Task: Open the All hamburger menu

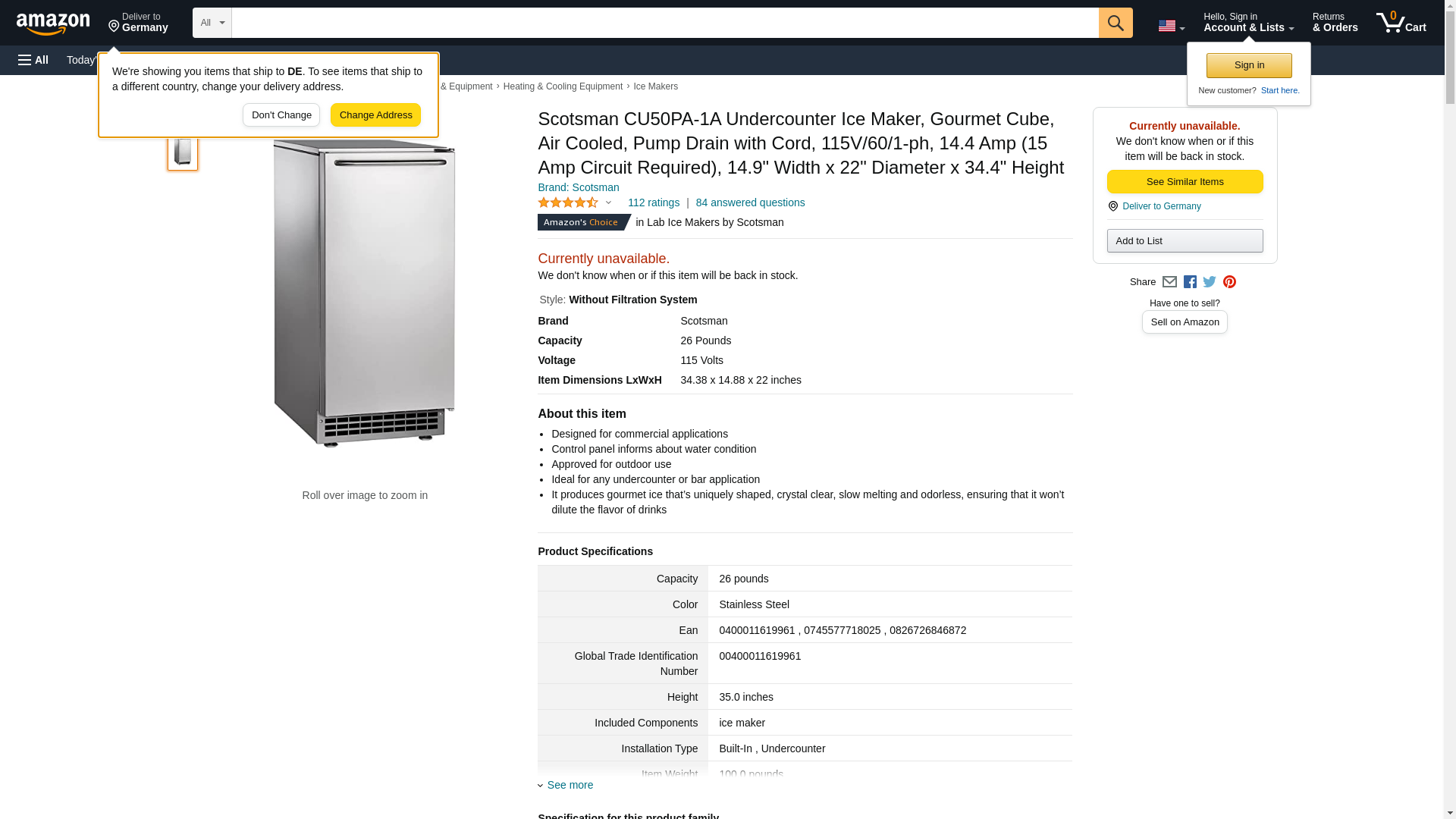Action: [x=33, y=60]
